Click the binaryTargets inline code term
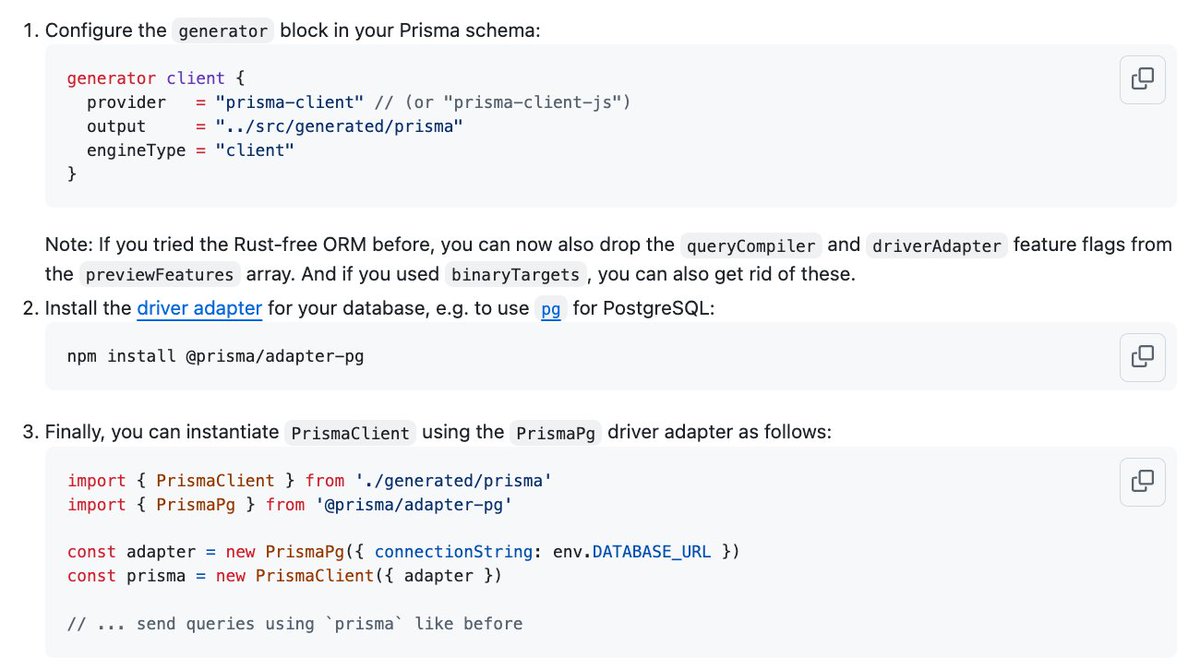 pyautogui.click(x=515, y=274)
